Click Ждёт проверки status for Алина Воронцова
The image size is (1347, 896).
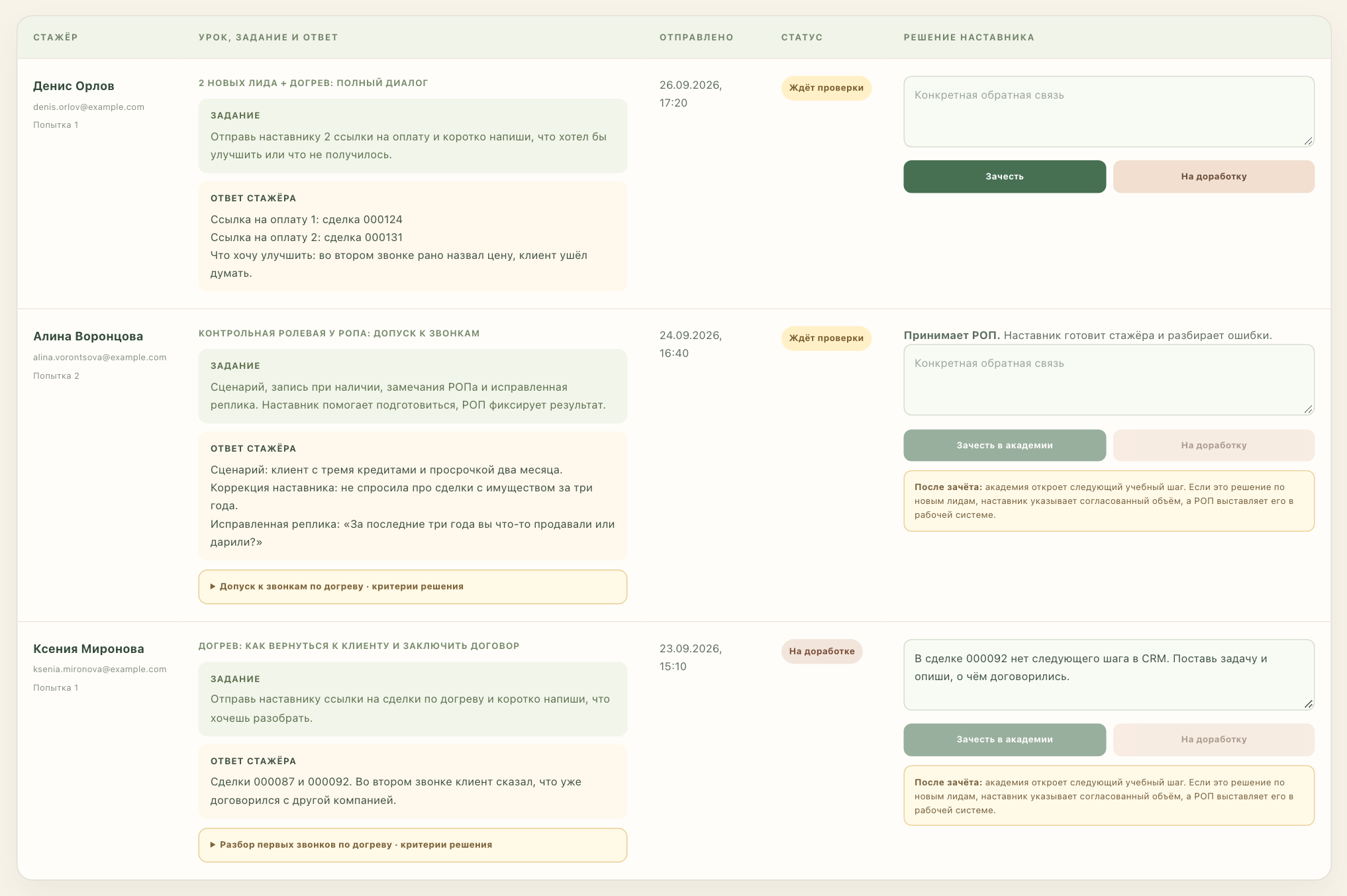pos(826,338)
